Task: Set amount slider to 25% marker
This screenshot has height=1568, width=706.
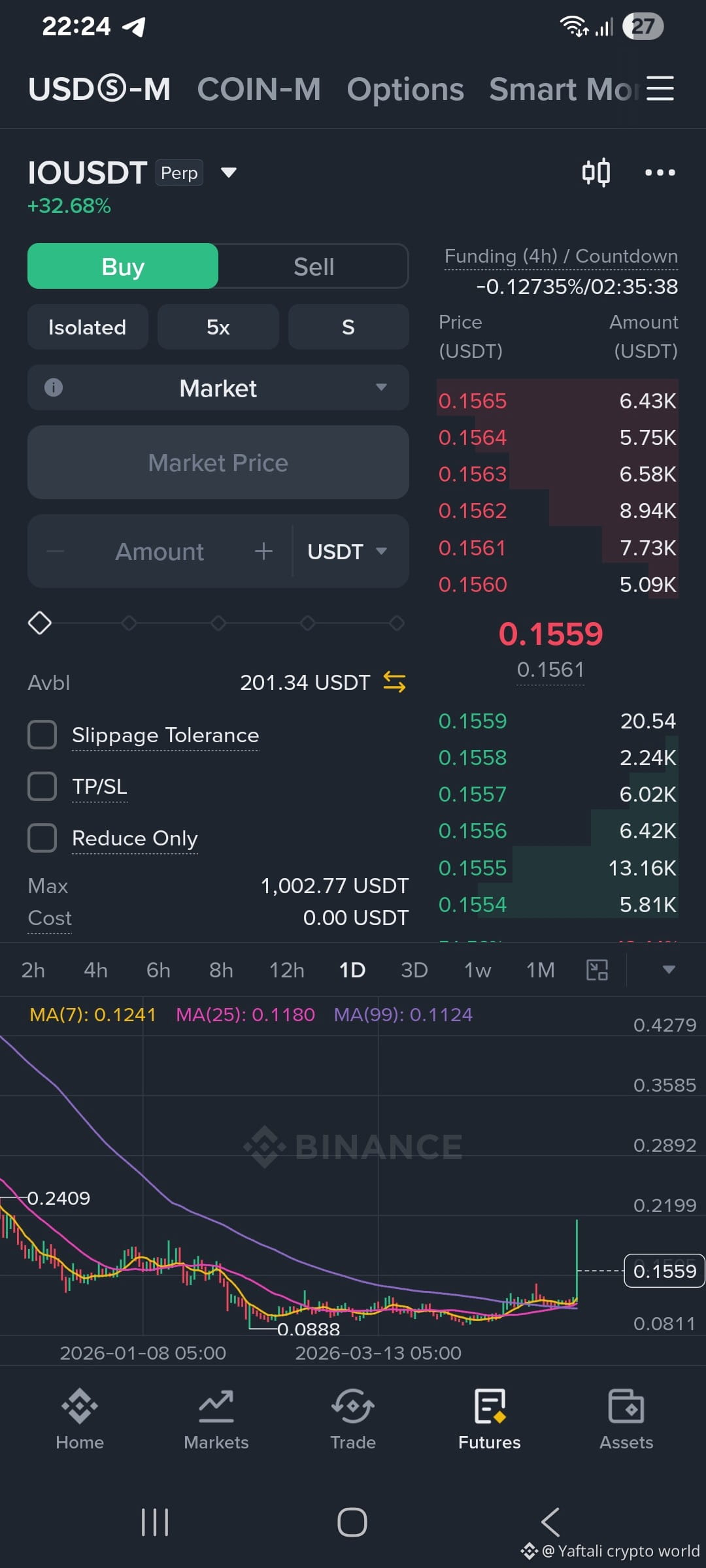Action: (129, 623)
